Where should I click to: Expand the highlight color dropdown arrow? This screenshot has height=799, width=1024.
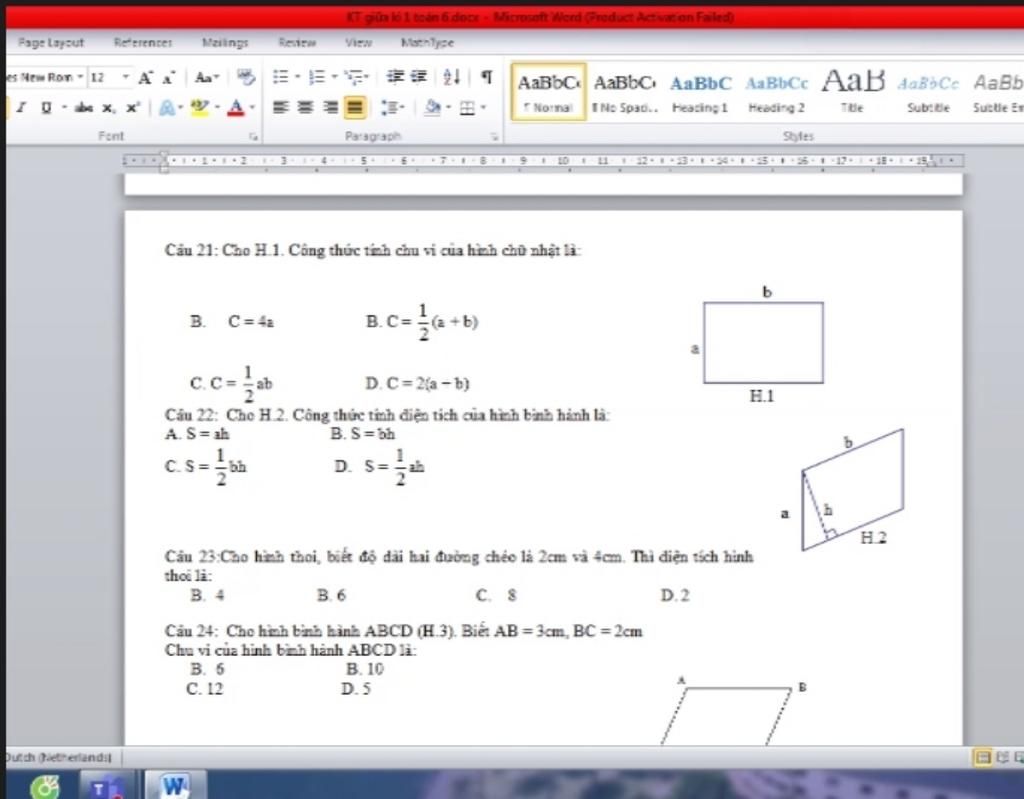tap(217, 107)
